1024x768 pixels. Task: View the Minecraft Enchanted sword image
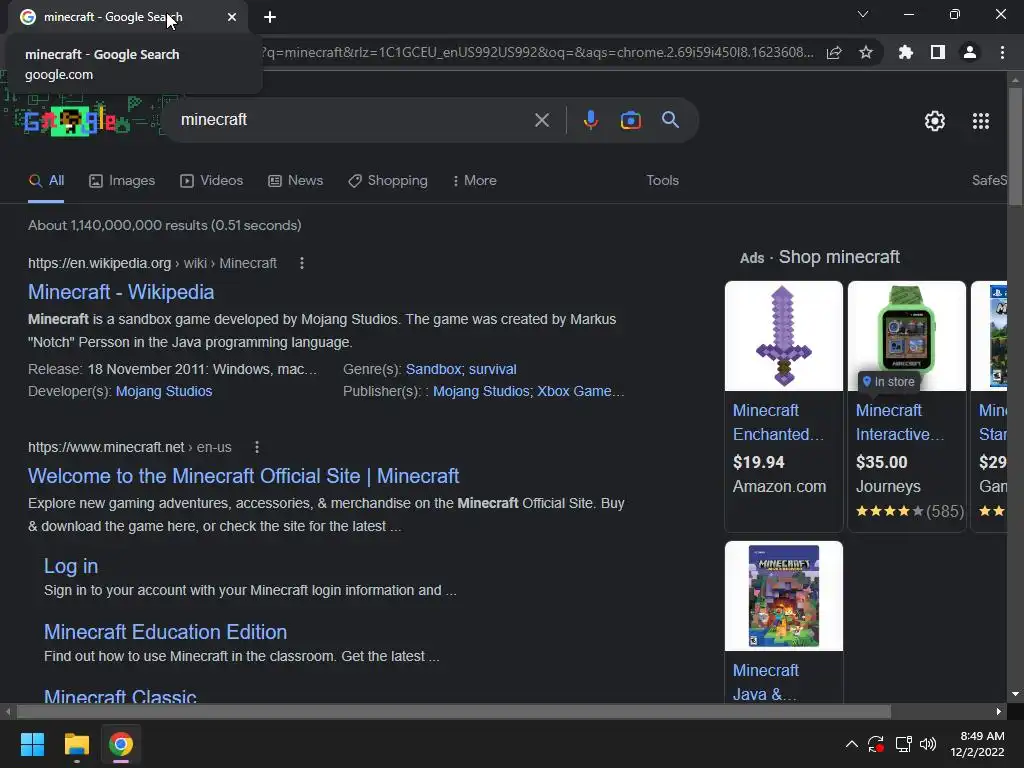pyautogui.click(x=784, y=336)
